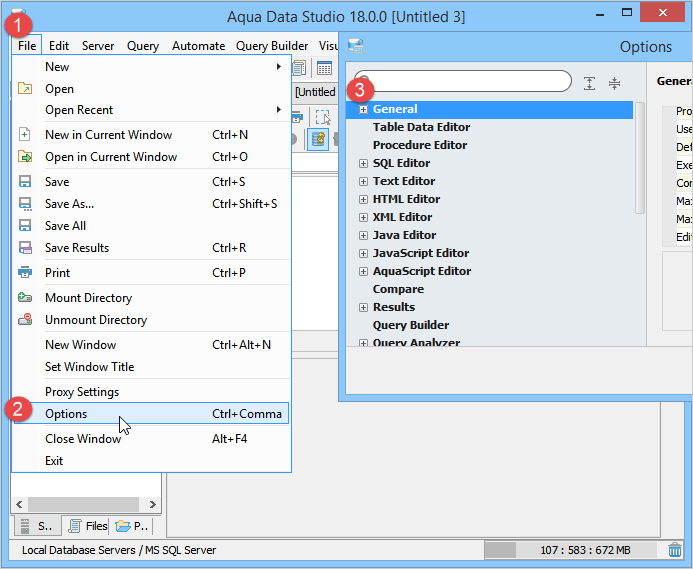Screen dimensions: 693x569
Task: Expand the Text Editor node
Action: tap(363, 181)
